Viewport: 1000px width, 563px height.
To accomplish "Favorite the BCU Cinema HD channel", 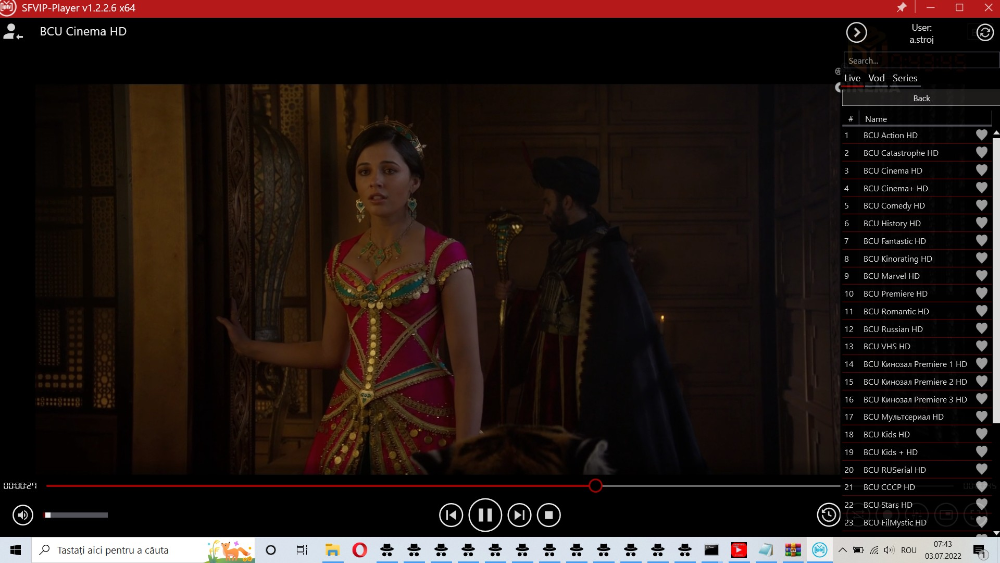I will 982,170.
